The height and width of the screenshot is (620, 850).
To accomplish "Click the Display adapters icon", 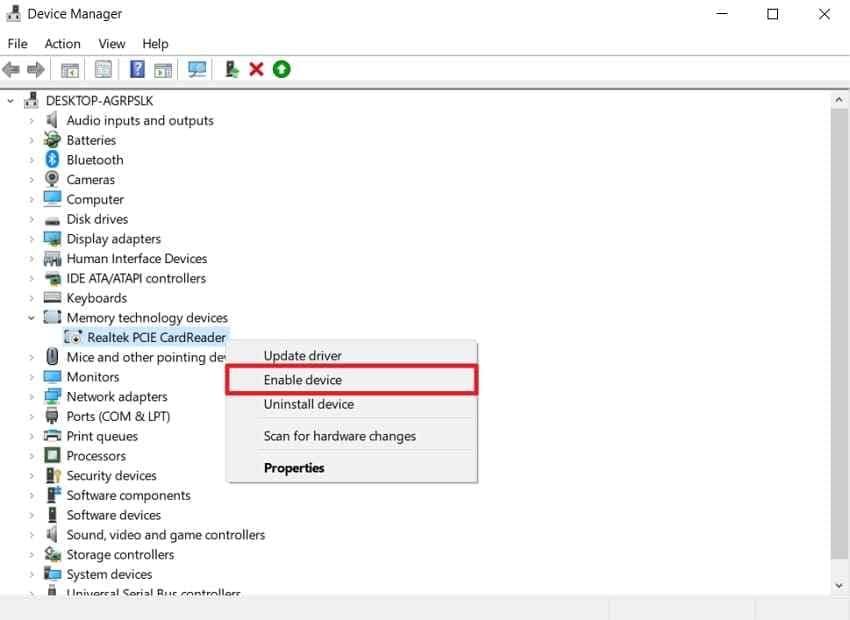I will (52, 238).
